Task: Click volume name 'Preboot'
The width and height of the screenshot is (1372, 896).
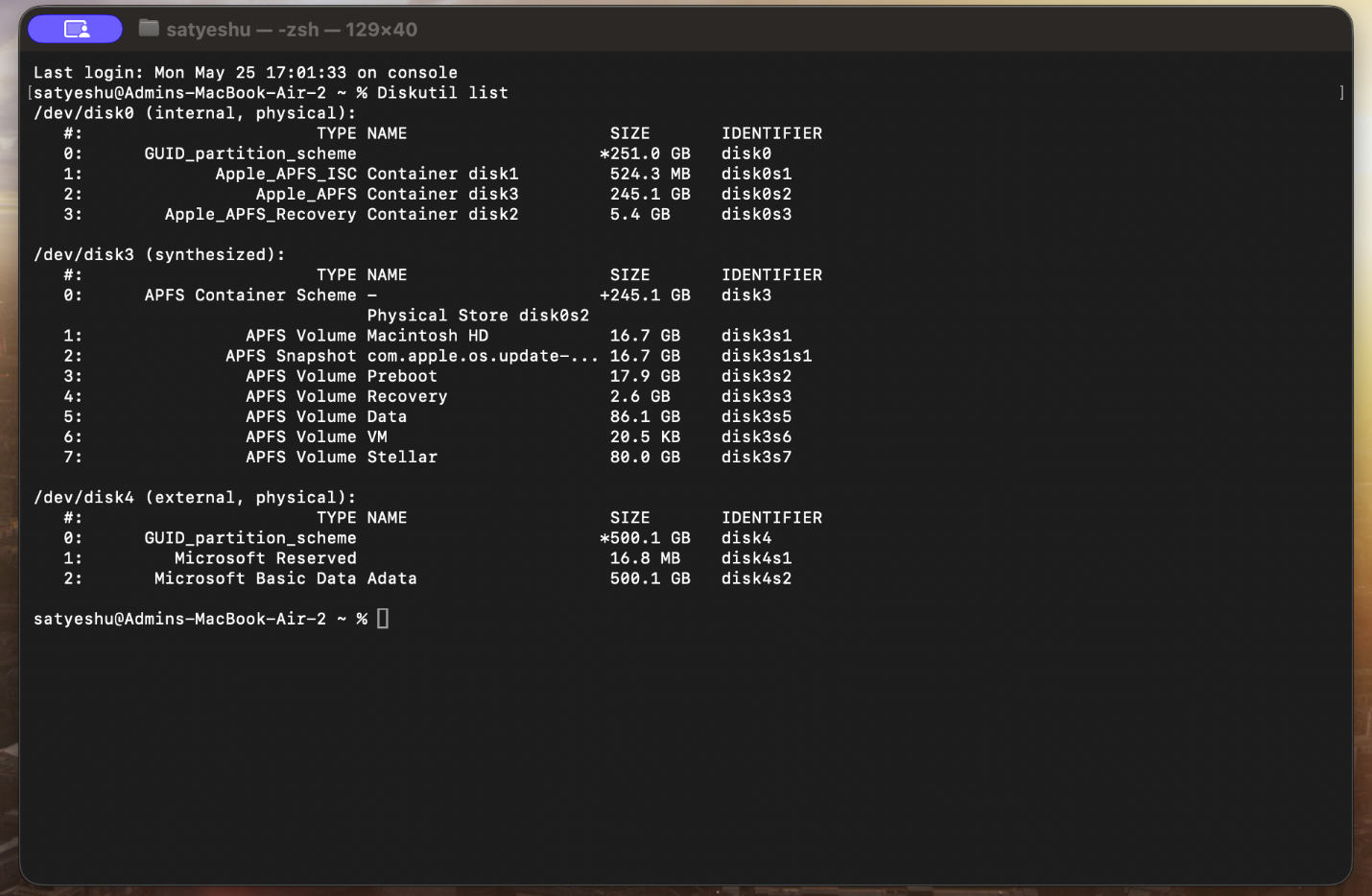Action: pos(402,376)
